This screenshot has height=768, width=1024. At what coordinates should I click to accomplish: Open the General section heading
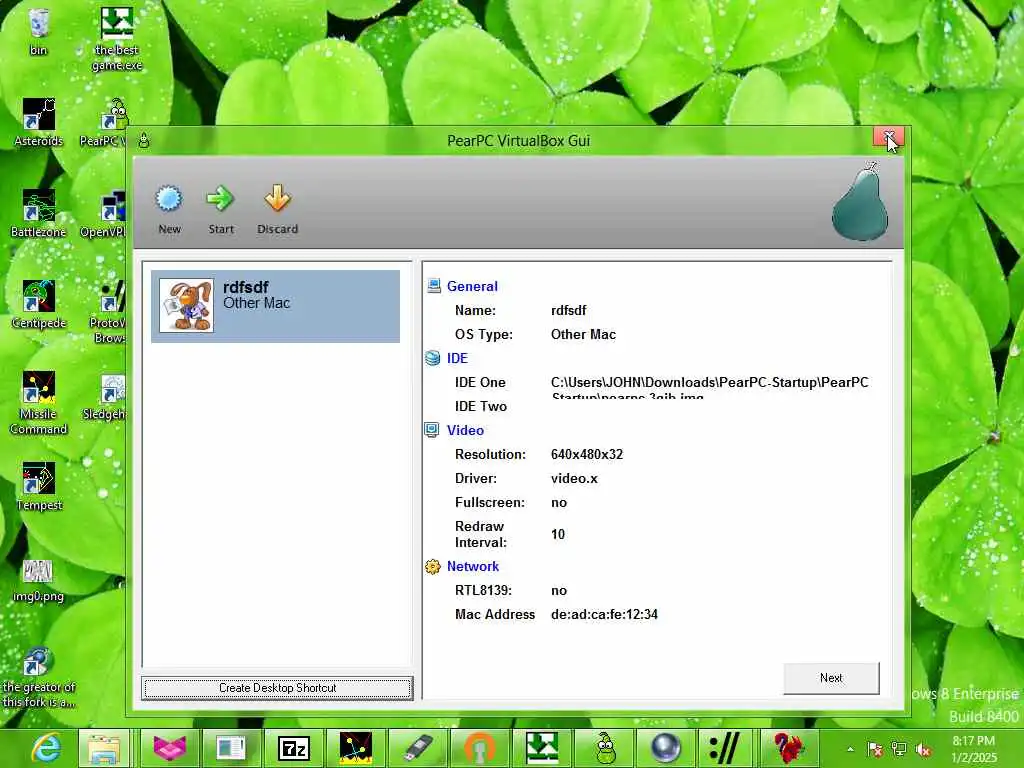(472, 286)
